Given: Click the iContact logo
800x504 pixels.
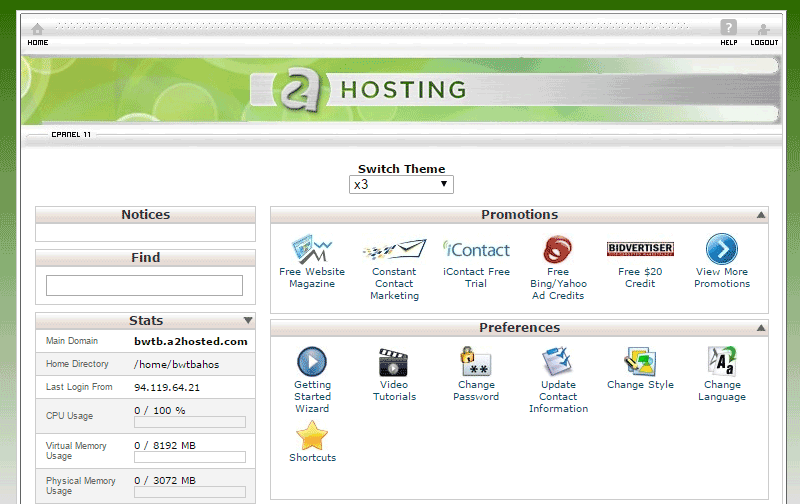Looking at the screenshot, I should coord(476,249).
